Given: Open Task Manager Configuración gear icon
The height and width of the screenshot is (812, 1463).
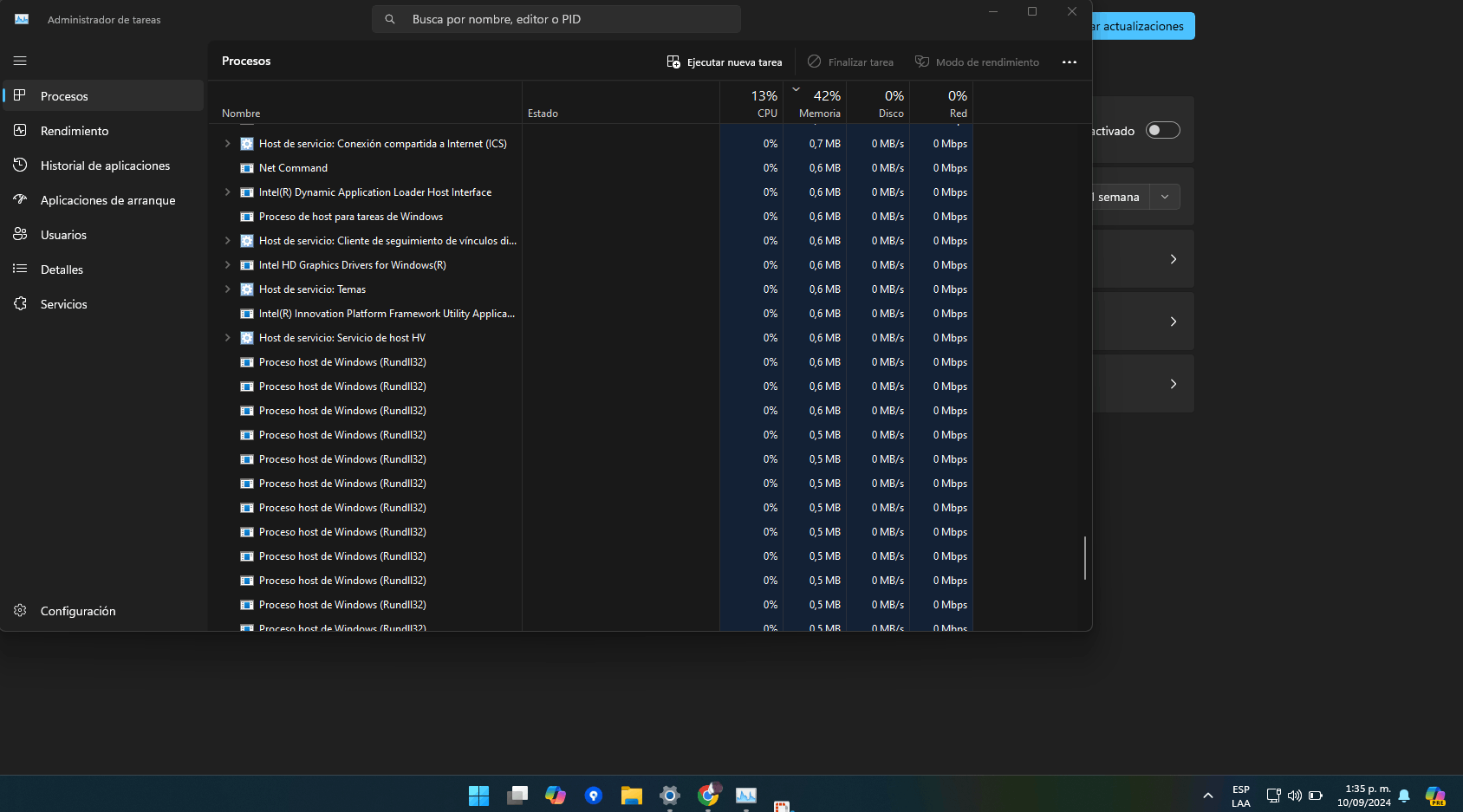Looking at the screenshot, I should (x=19, y=610).
